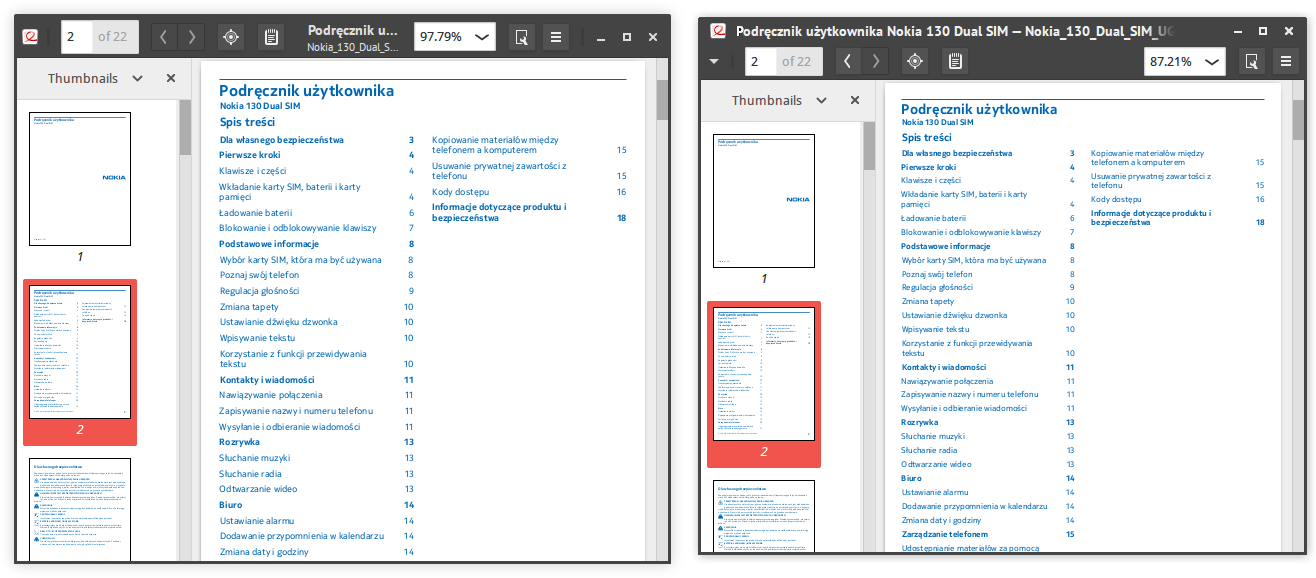The height and width of the screenshot is (578, 1316).
Task: Maximize the 87.21% zoom window
Action: click(1263, 31)
